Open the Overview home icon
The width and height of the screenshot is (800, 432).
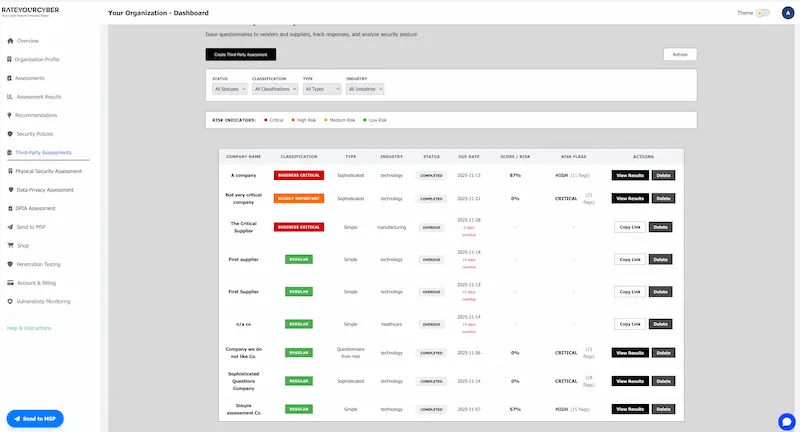click(x=10, y=41)
